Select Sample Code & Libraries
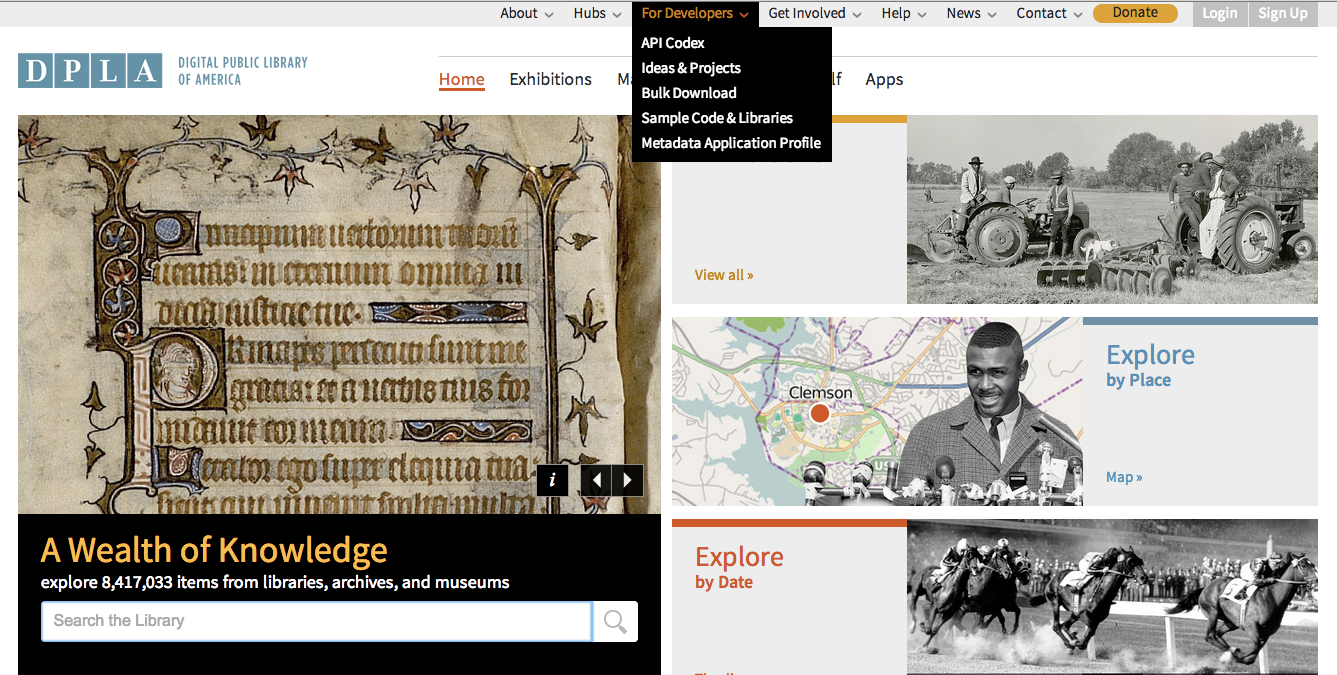The height and width of the screenshot is (675, 1337). coord(717,118)
